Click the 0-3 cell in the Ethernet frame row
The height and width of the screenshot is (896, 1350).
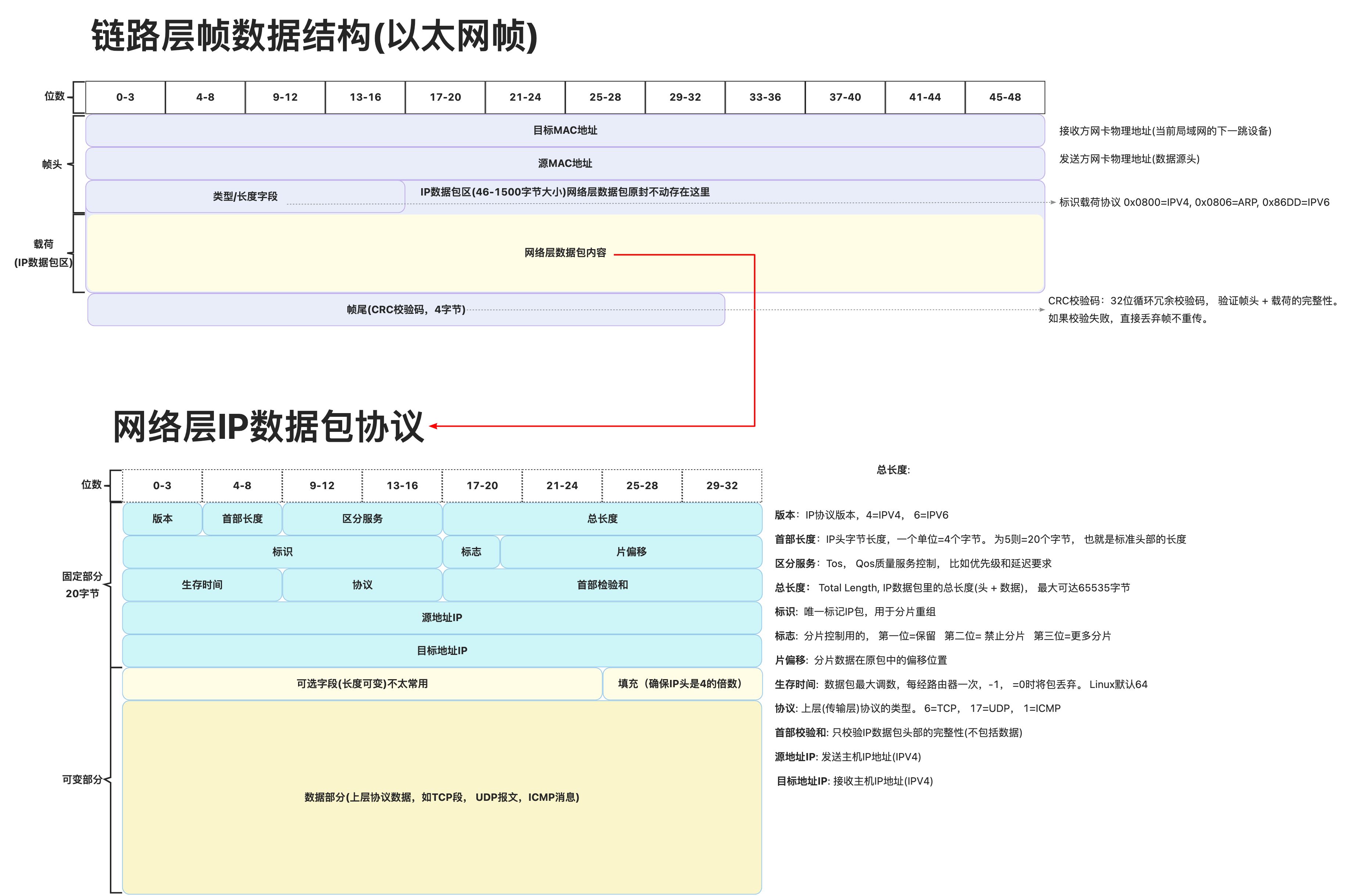(125, 97)
